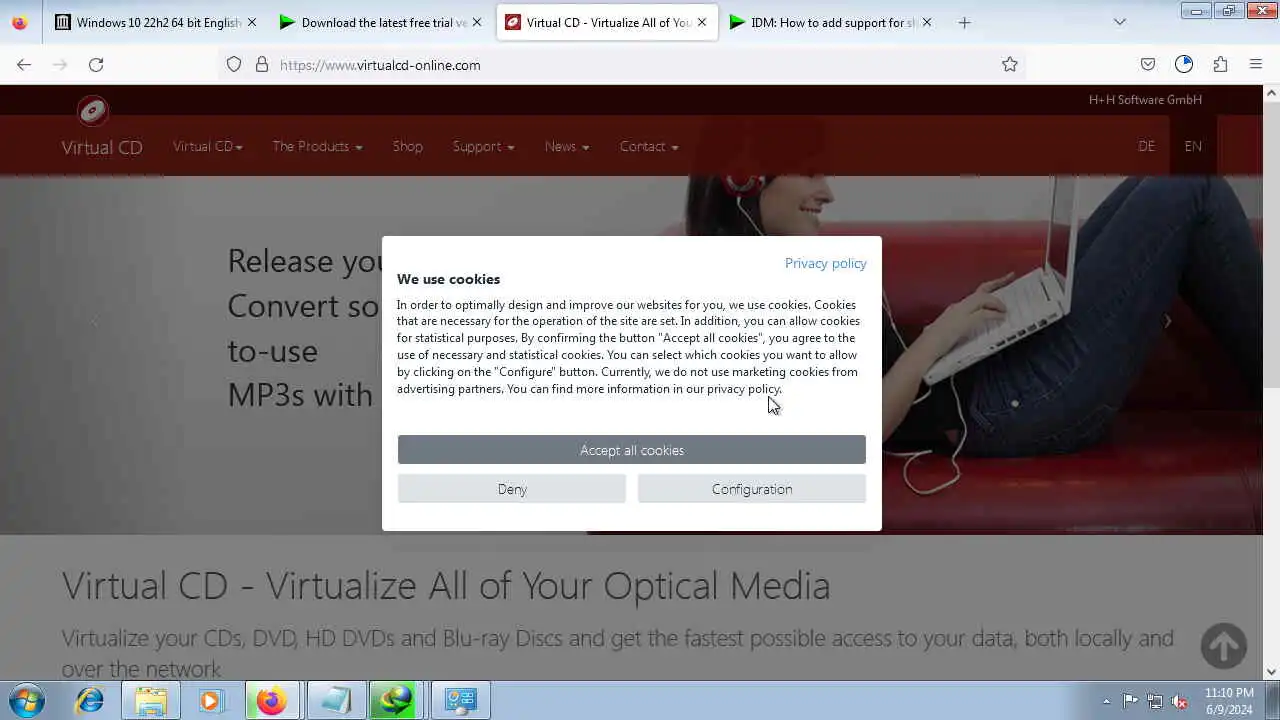Reload the page with refresh icon
The height and width of the screenshot is (720, 1280).
(96, 64)
